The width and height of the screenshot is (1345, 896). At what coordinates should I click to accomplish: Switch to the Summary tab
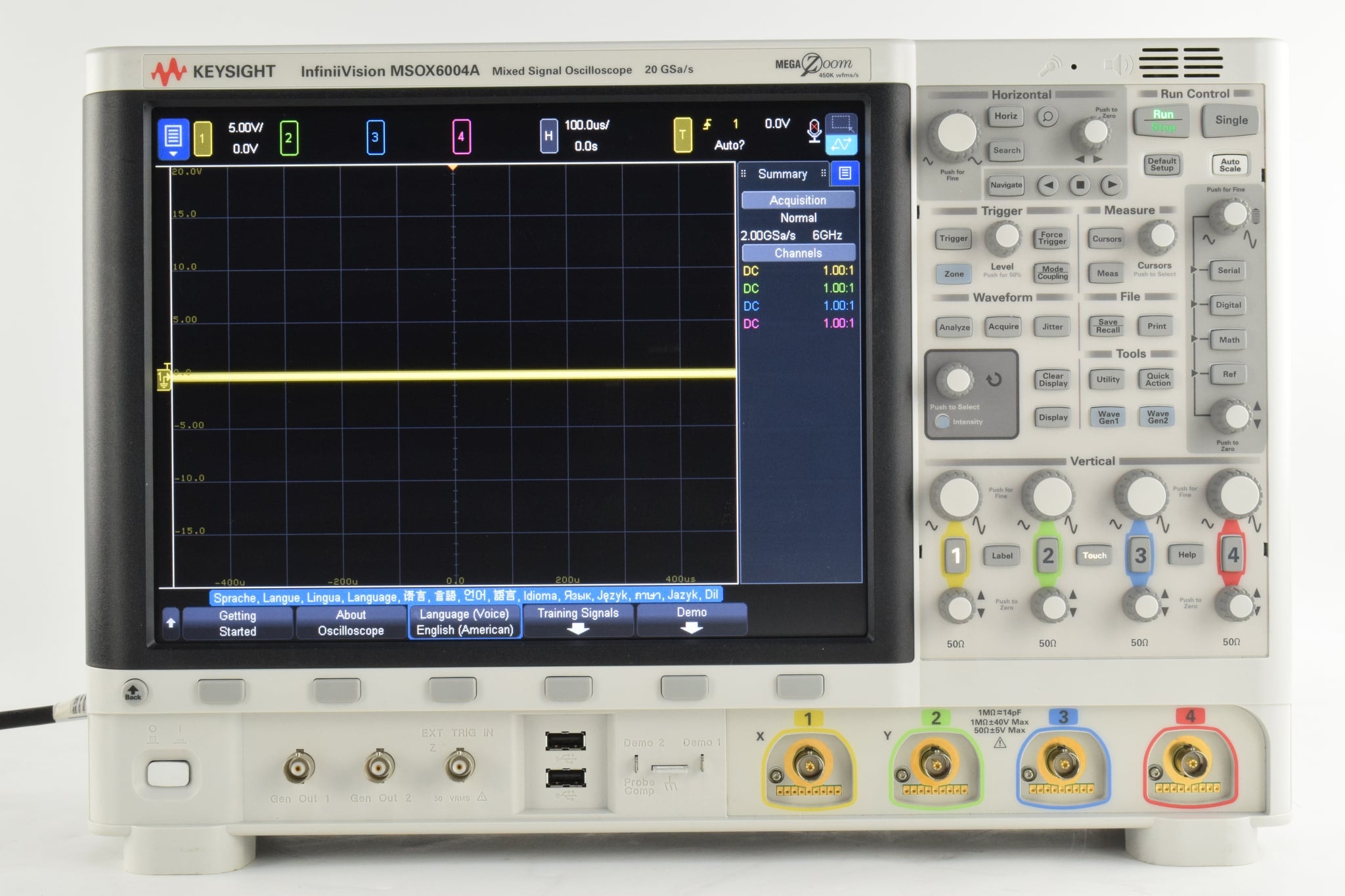coord(783,174)
